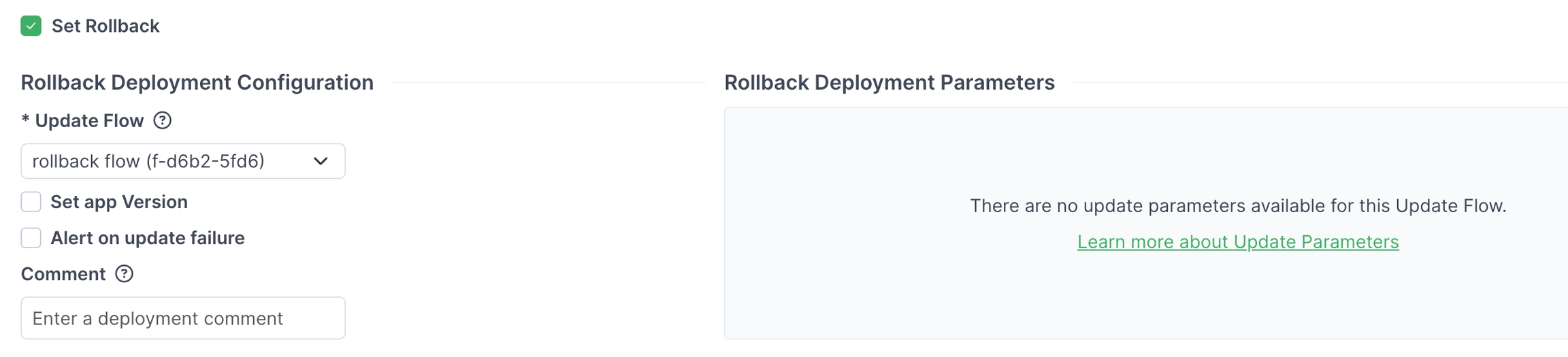Click the Alert on update failure label

(148, 238)
